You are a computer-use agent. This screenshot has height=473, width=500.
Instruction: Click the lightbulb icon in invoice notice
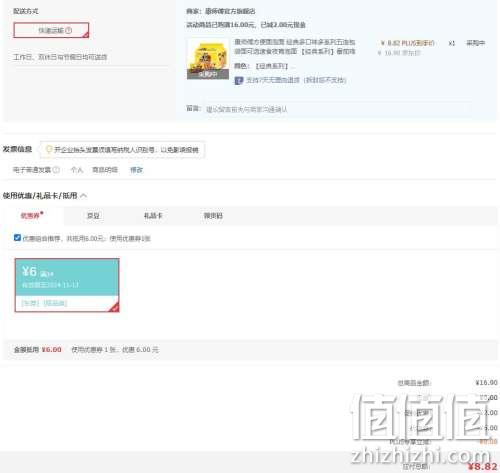tap(49, 149)
